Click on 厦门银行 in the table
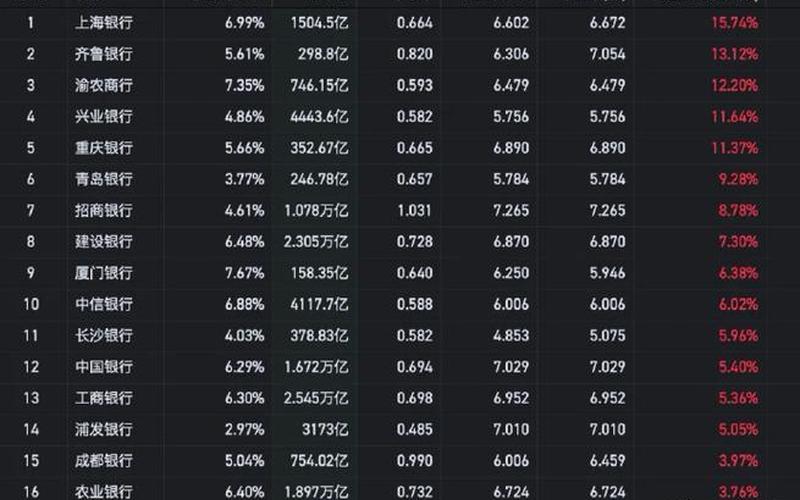Screen dimensions: 800x500 point(104,273)
